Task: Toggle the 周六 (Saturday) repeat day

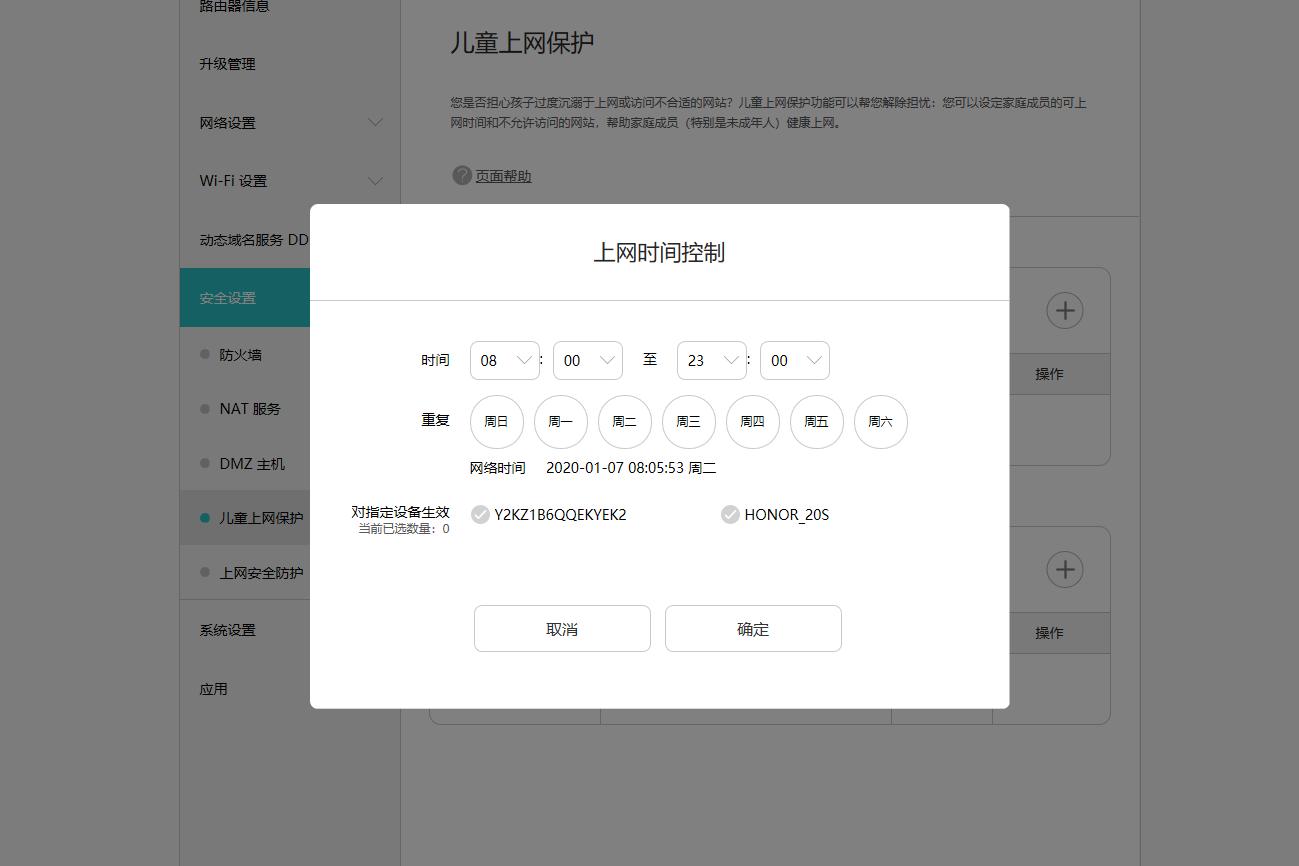Action: [881, 421]
